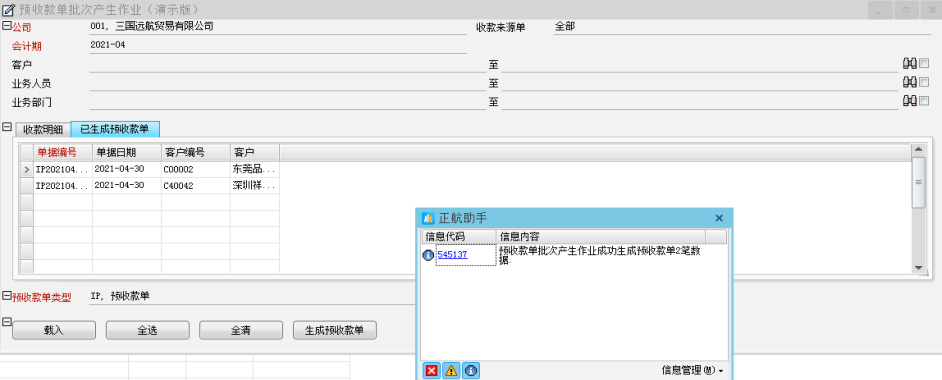Viewport: 942px width, 380px height.
Task: Select the row selector for customer C40042
Action: [x=26, y=185]
